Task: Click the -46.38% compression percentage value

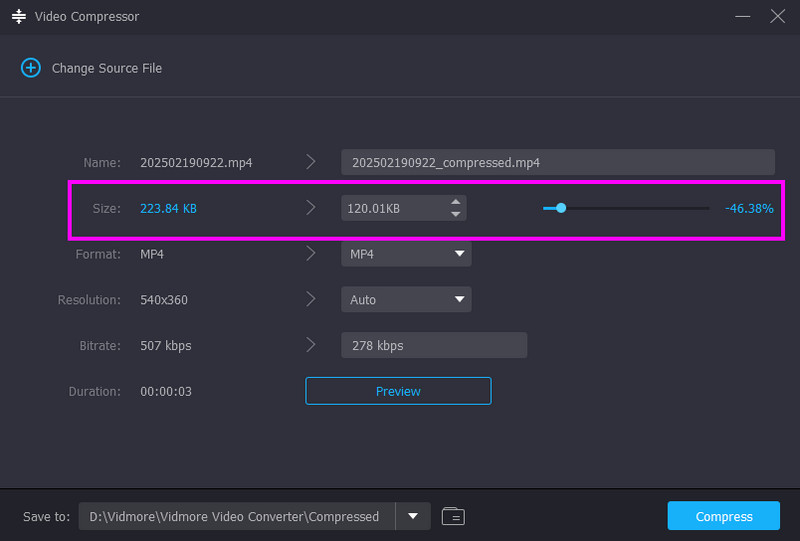Action: (749, 208)
